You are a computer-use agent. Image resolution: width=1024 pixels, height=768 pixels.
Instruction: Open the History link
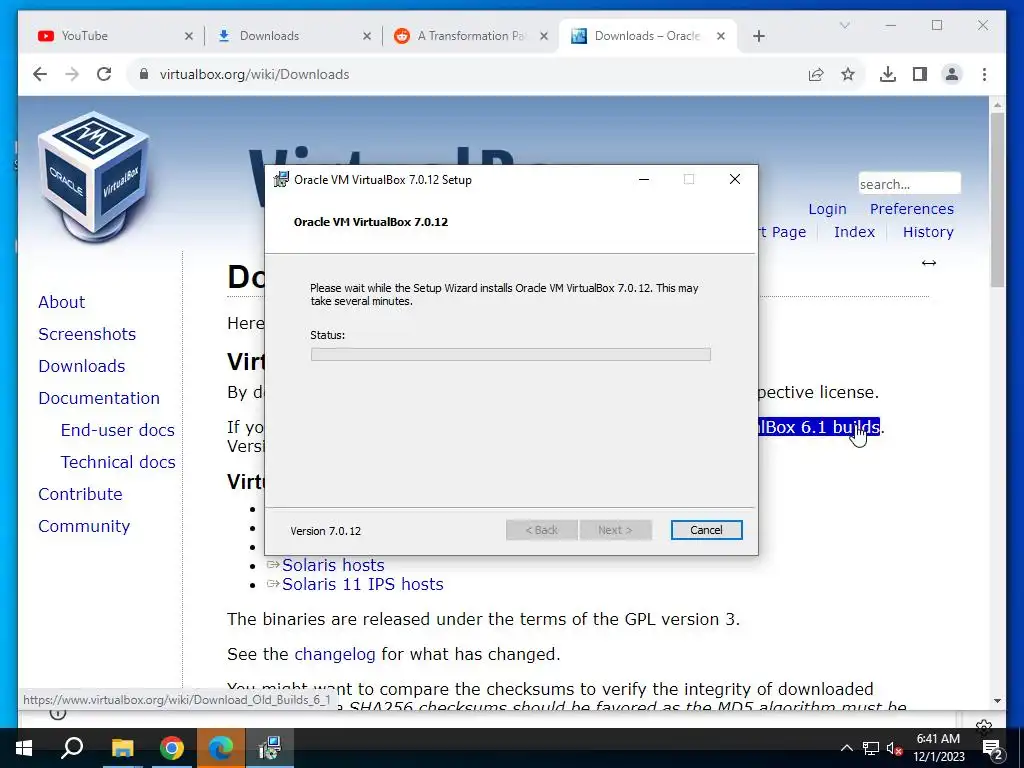click(x=928, y=232)
